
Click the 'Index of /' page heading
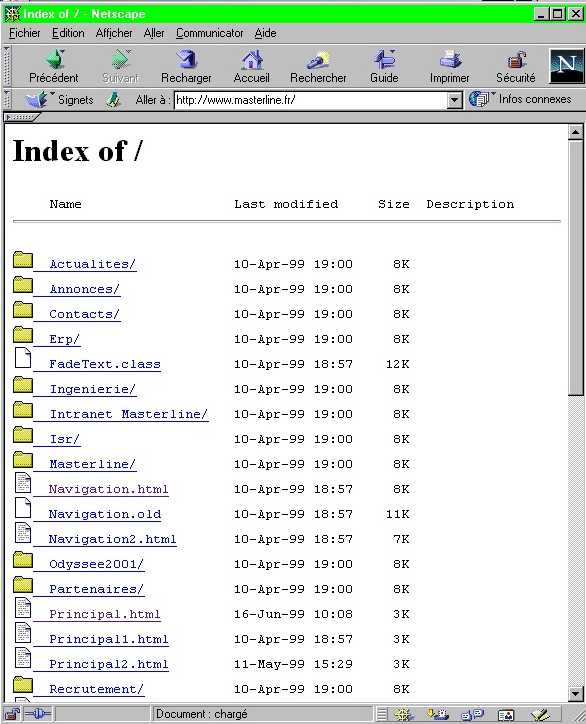click(x=78, y=151)
